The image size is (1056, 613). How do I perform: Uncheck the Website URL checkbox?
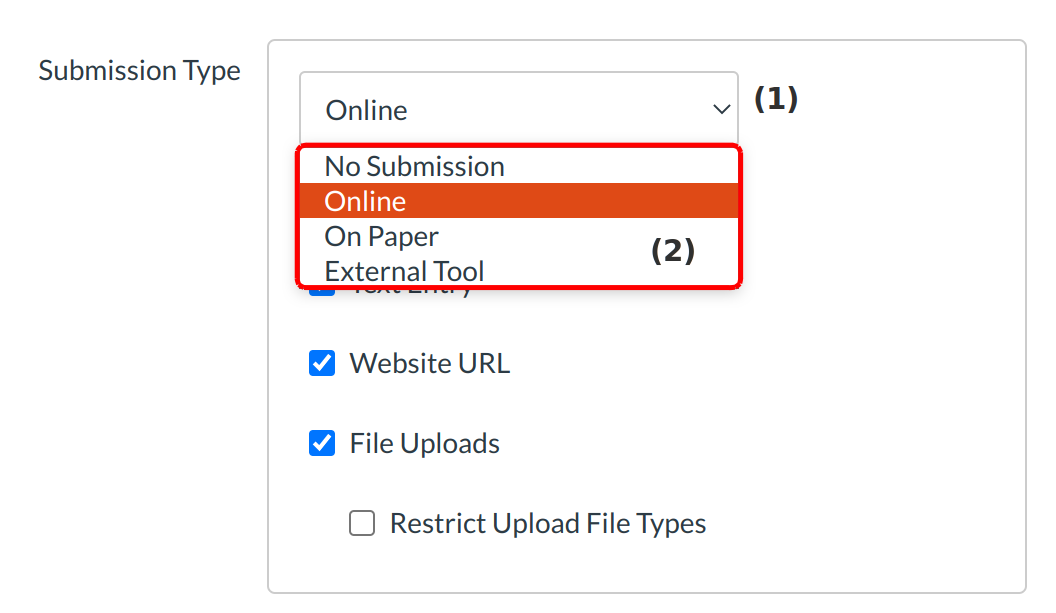pyautogui.click(x=322, y=363)
